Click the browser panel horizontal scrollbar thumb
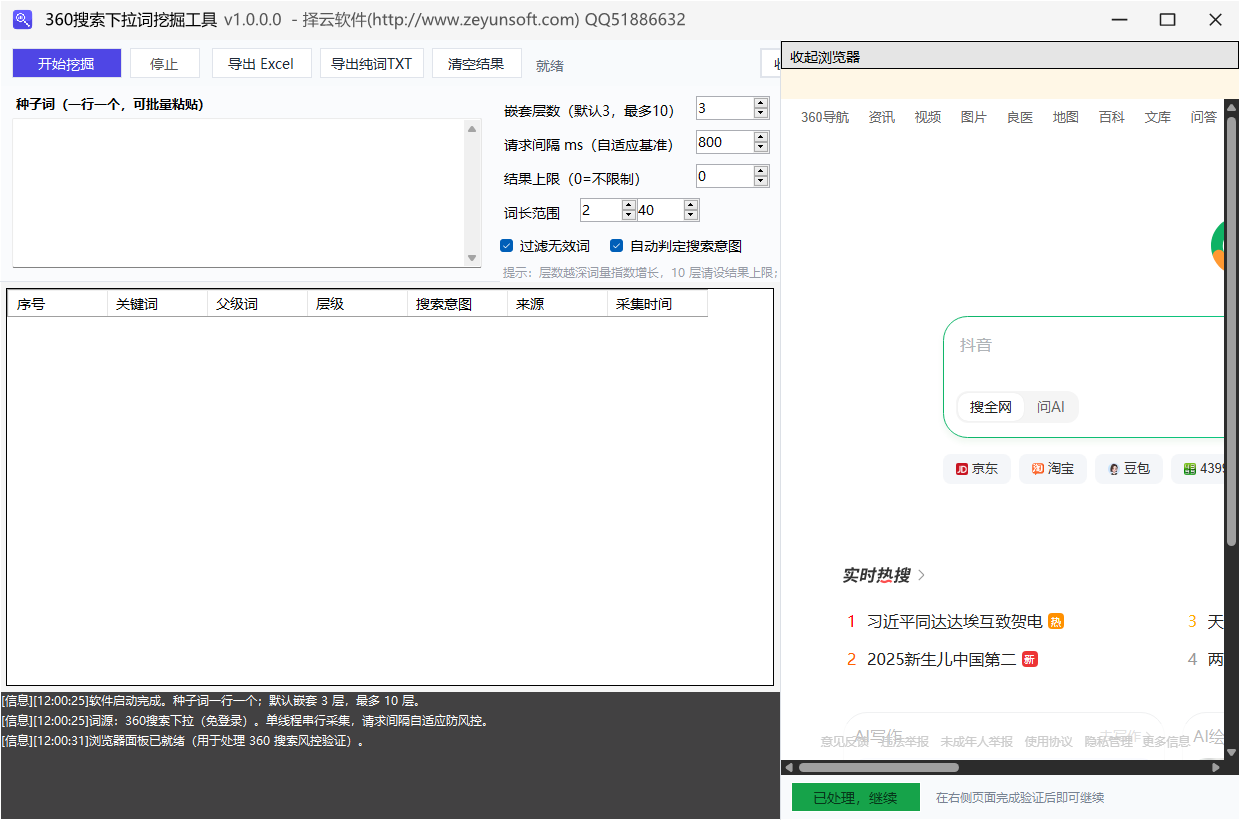The height and width of the screenshot is (820, 1240). 878,768
